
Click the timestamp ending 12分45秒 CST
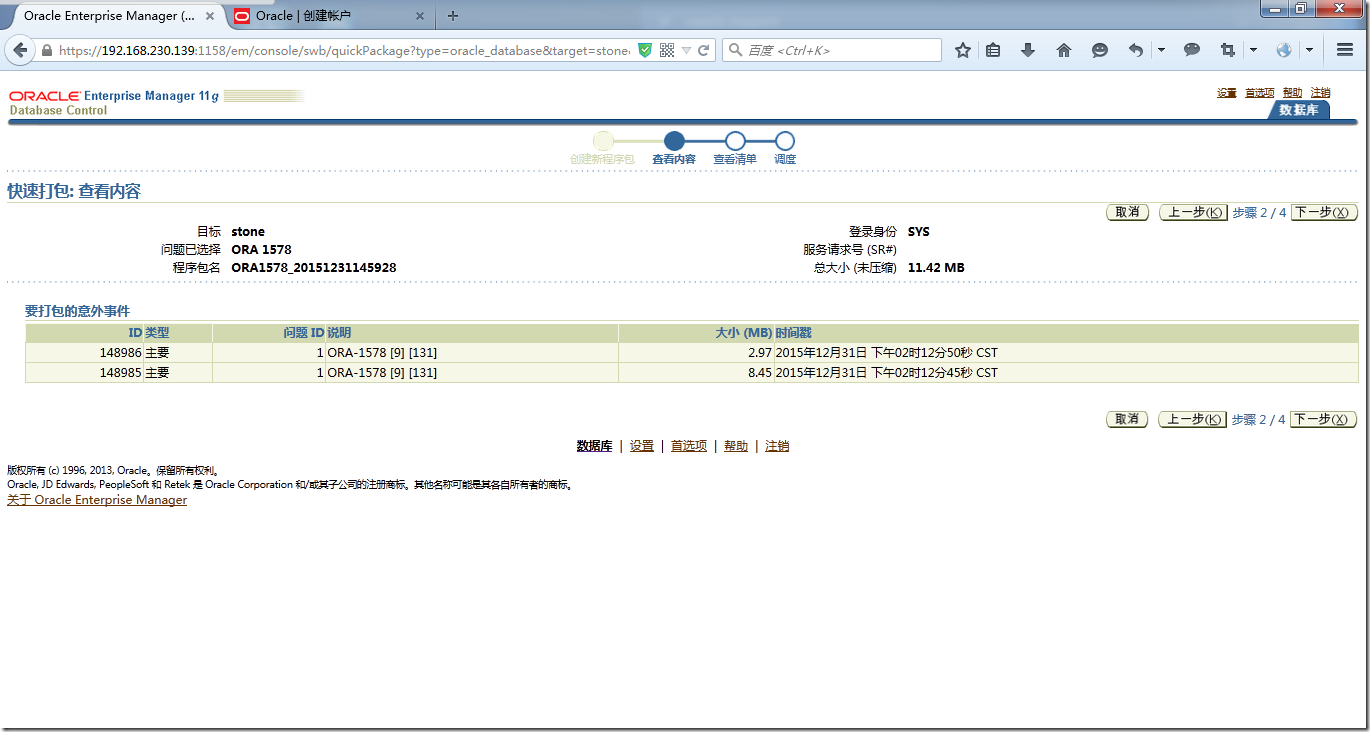[887, 373]
